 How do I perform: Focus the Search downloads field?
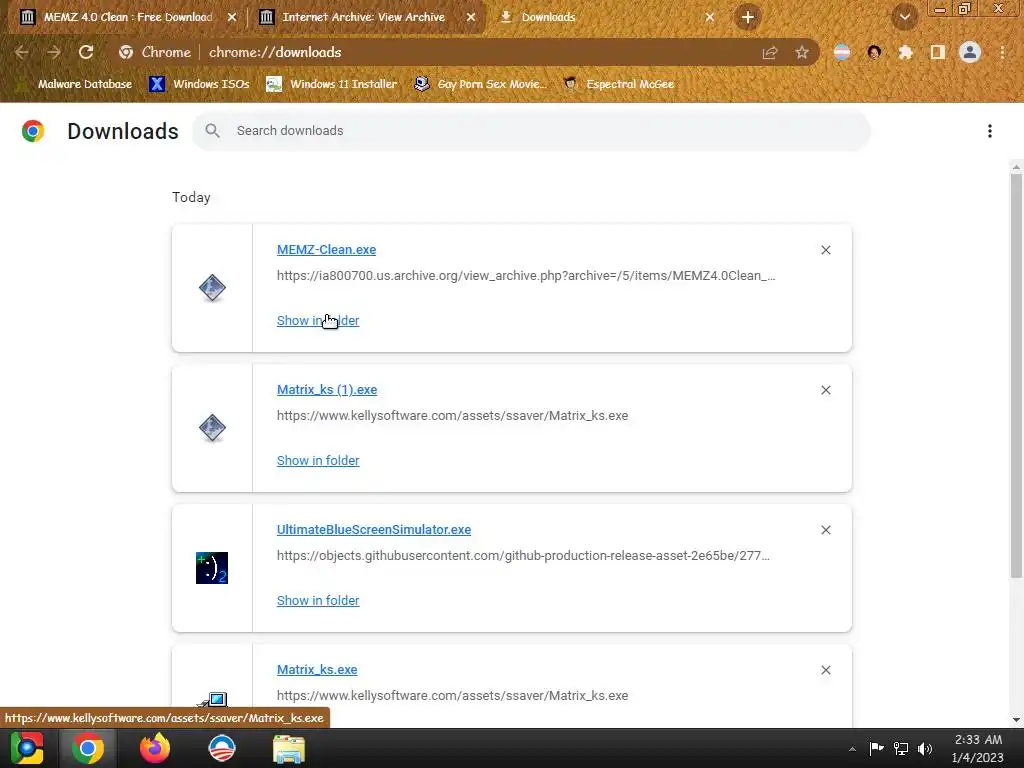click(530, 131)
